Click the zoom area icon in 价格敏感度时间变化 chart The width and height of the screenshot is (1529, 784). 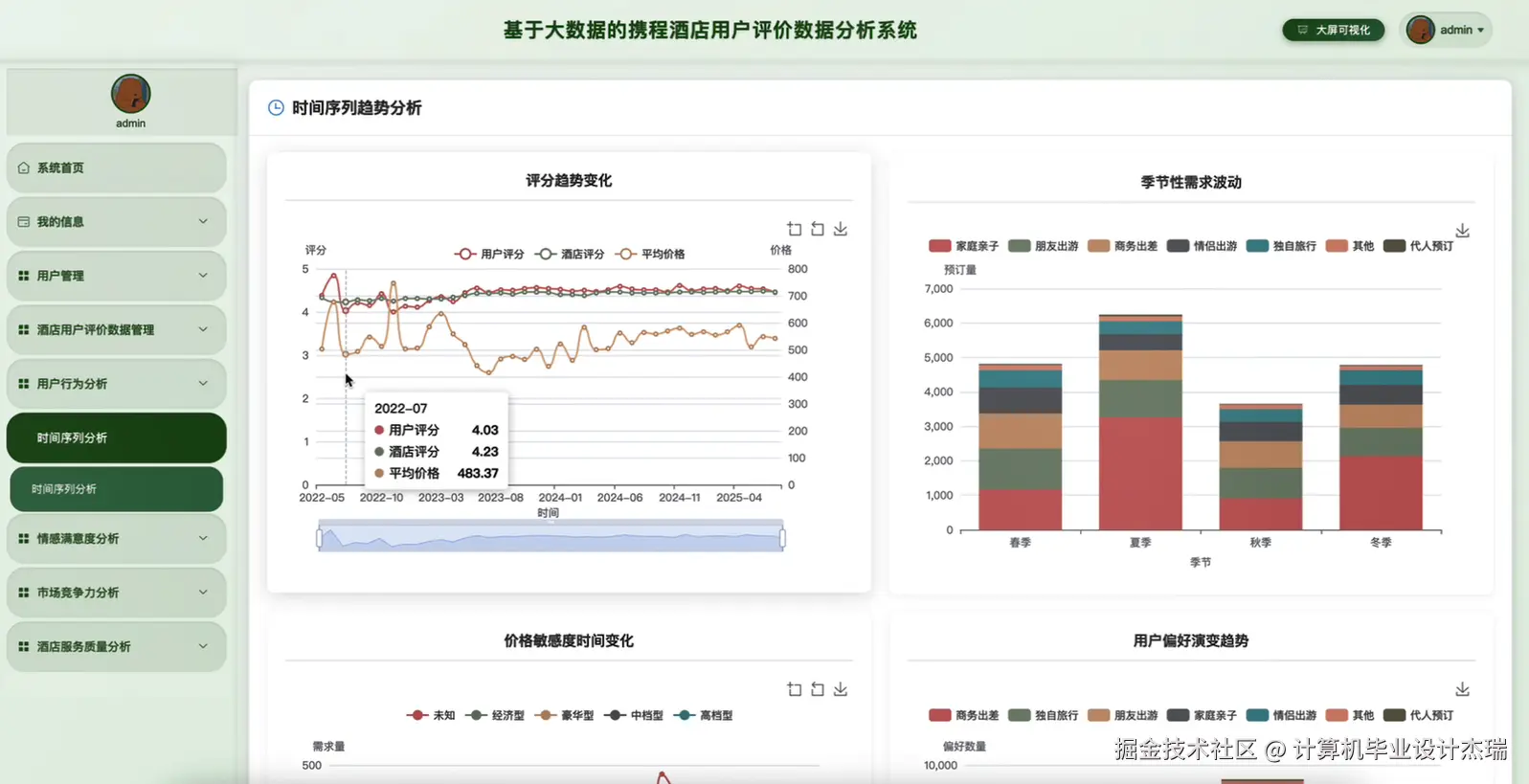[795, 689]
